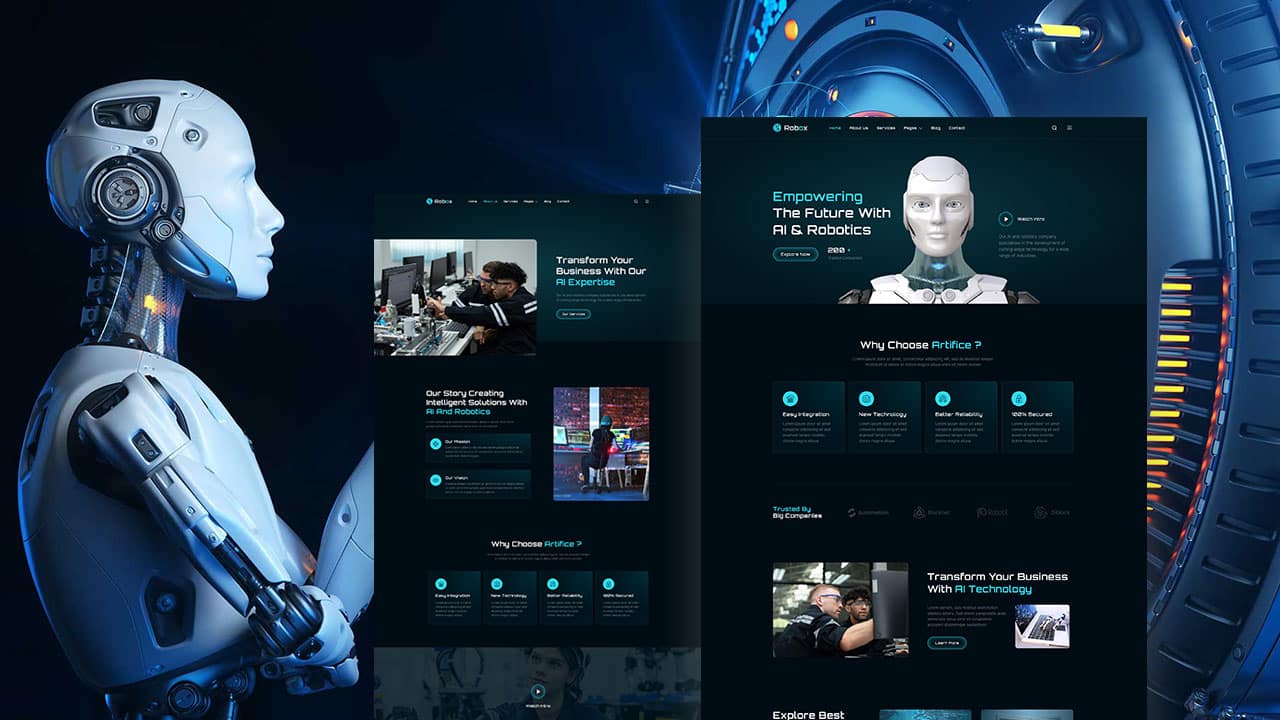Click the 'Explore Best' heading
The image size is (1280, 720).
(808, 715)
